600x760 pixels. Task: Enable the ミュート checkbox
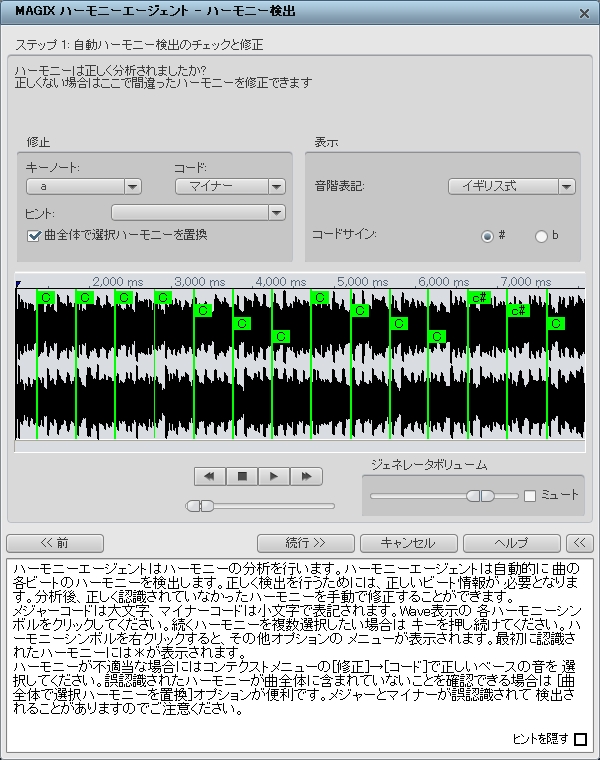530,496
